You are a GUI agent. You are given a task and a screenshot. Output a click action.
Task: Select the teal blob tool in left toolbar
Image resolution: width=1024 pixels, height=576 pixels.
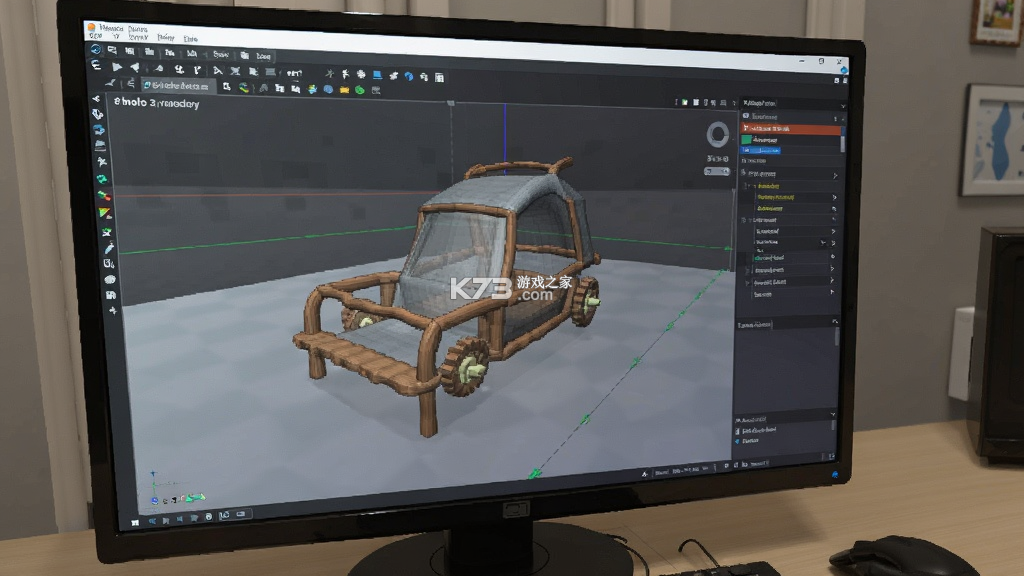102,178
